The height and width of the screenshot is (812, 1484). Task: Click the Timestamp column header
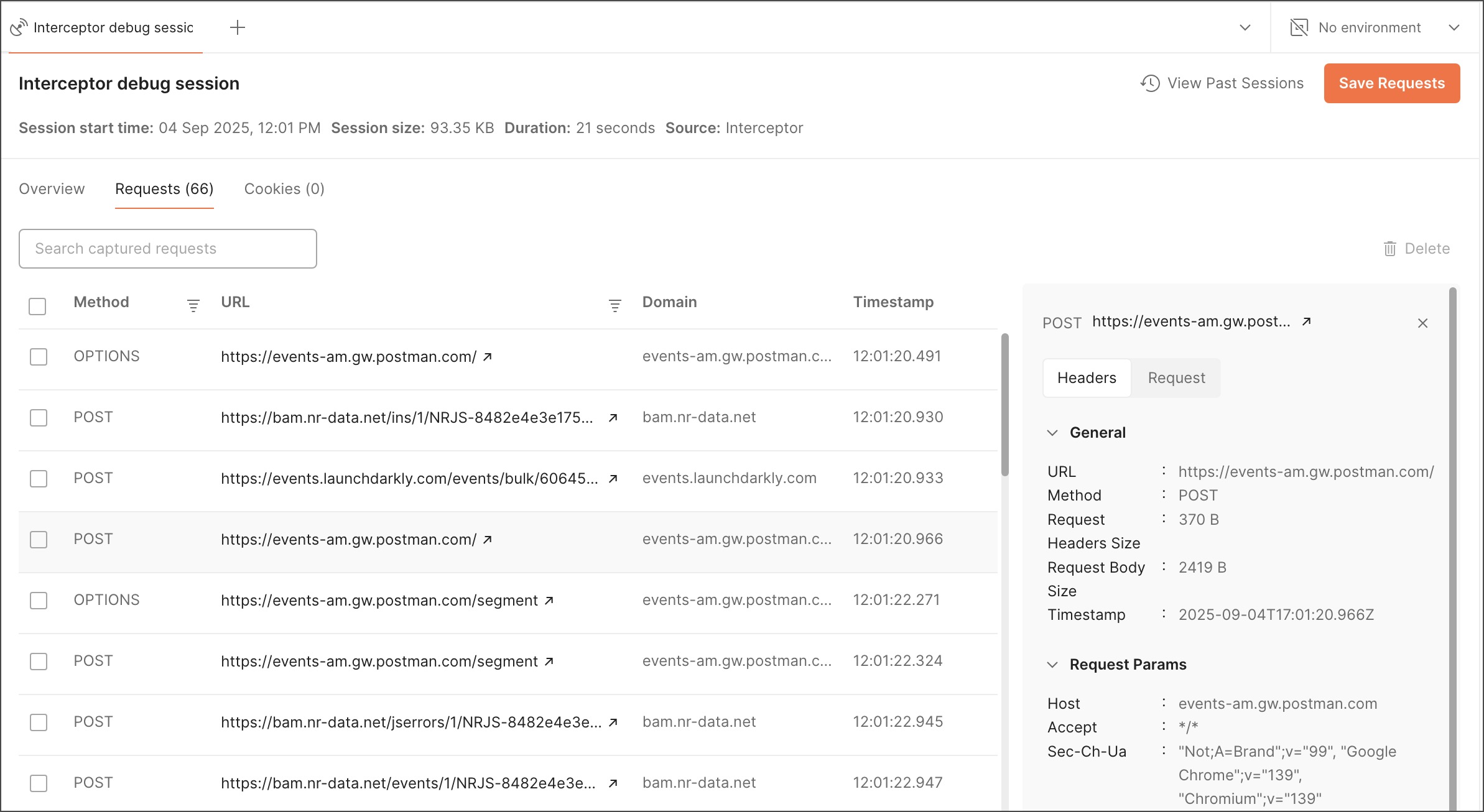[893, 302]
